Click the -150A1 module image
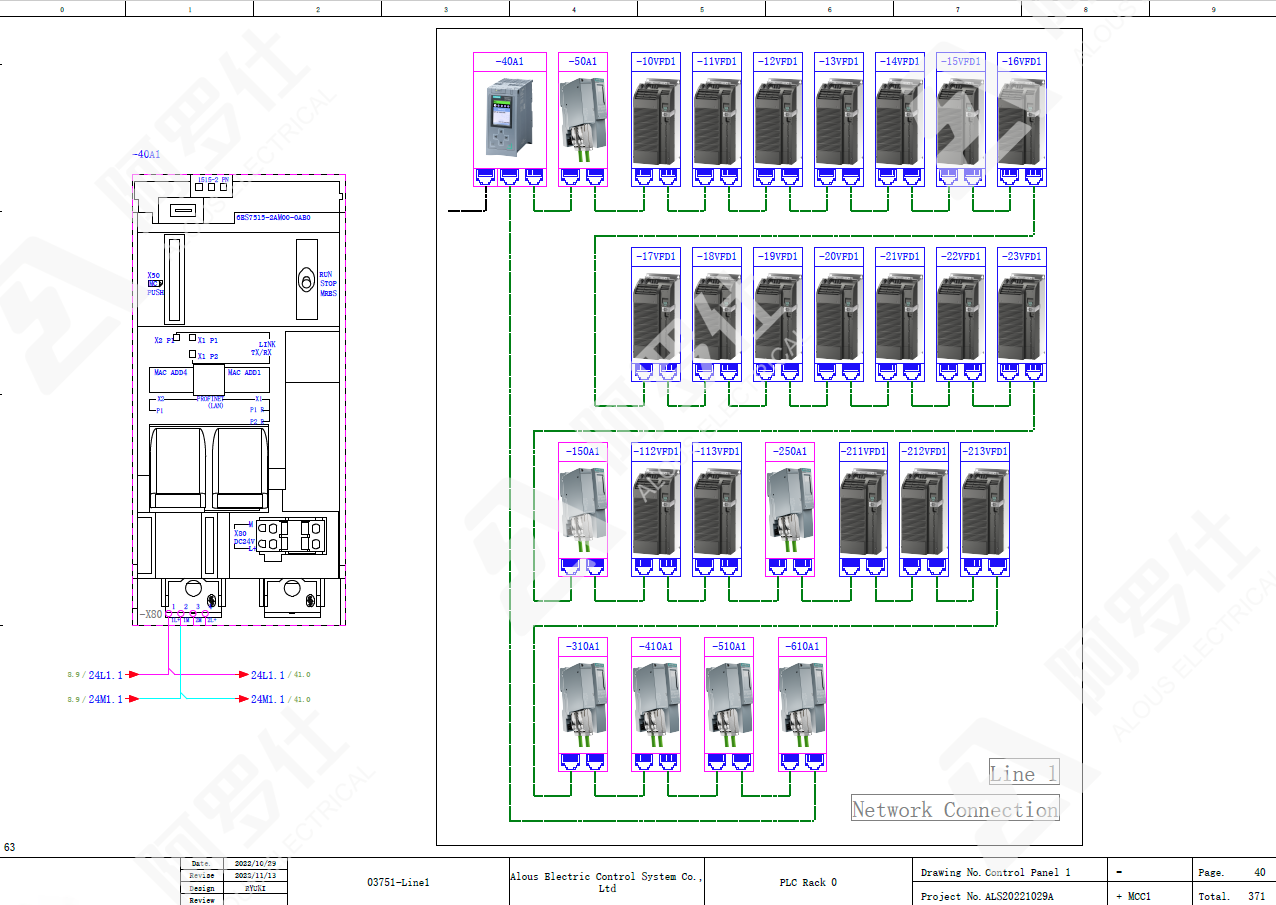The width and height of the screenshot is (1276, 905). point(582,508)
